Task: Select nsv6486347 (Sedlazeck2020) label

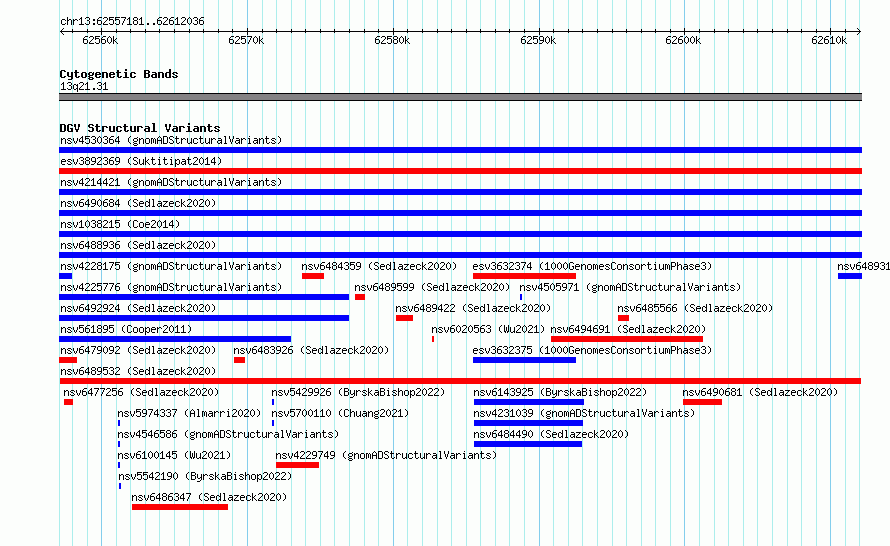Action: [209, 497]
